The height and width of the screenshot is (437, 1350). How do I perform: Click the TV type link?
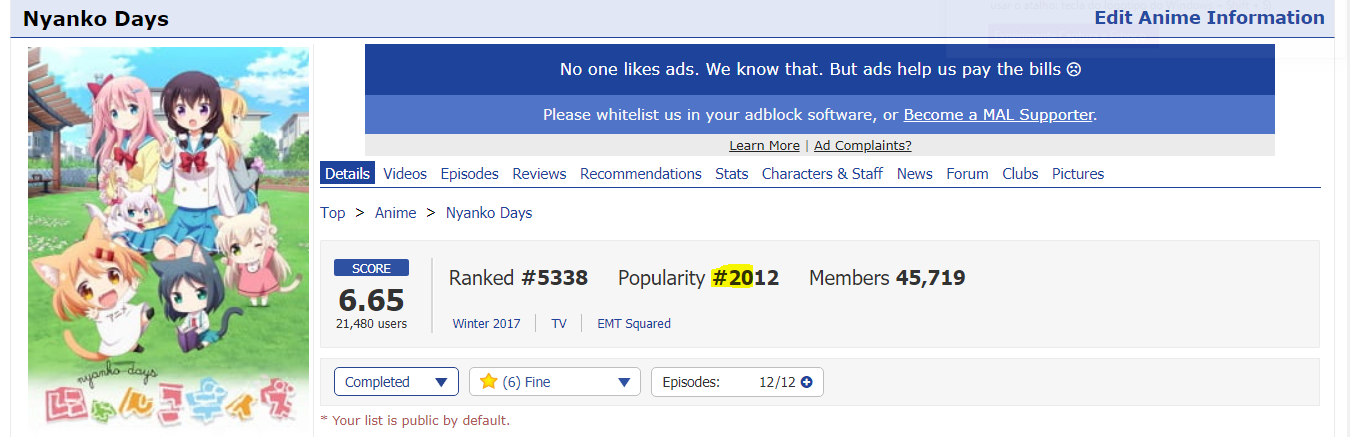coord(559,323)
